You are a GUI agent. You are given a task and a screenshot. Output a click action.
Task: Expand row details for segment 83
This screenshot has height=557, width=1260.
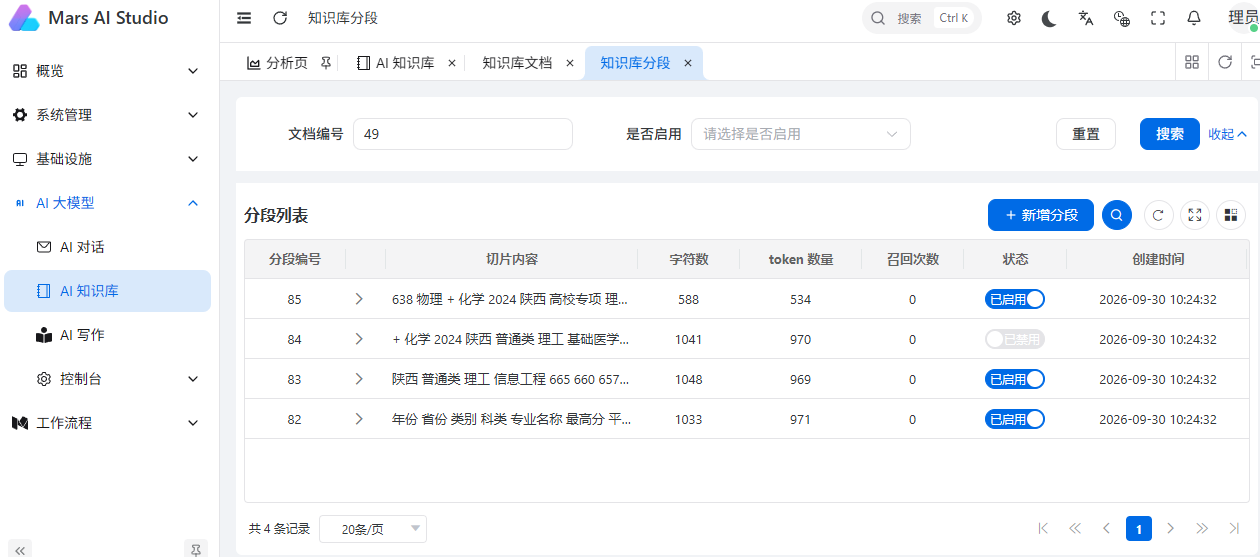359,379
